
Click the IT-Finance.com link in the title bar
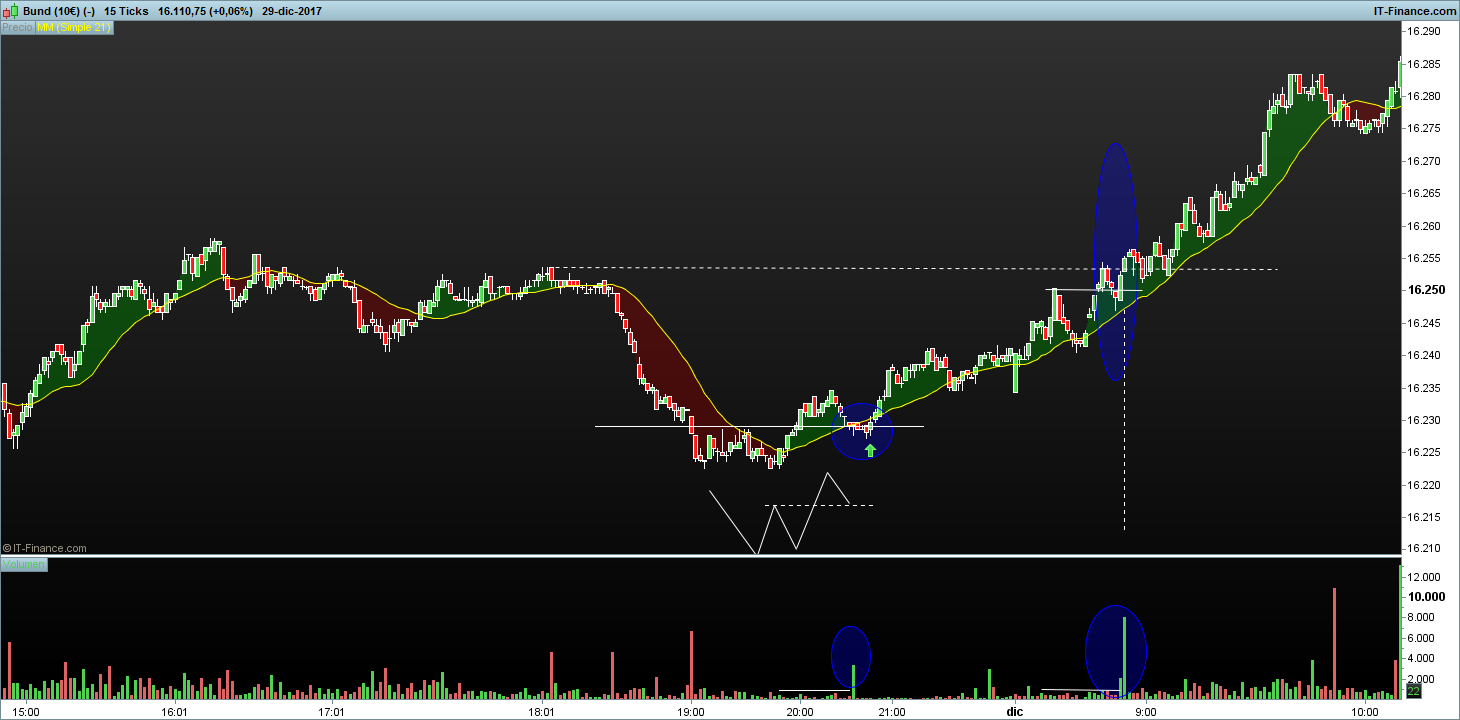click(1413, 11)
